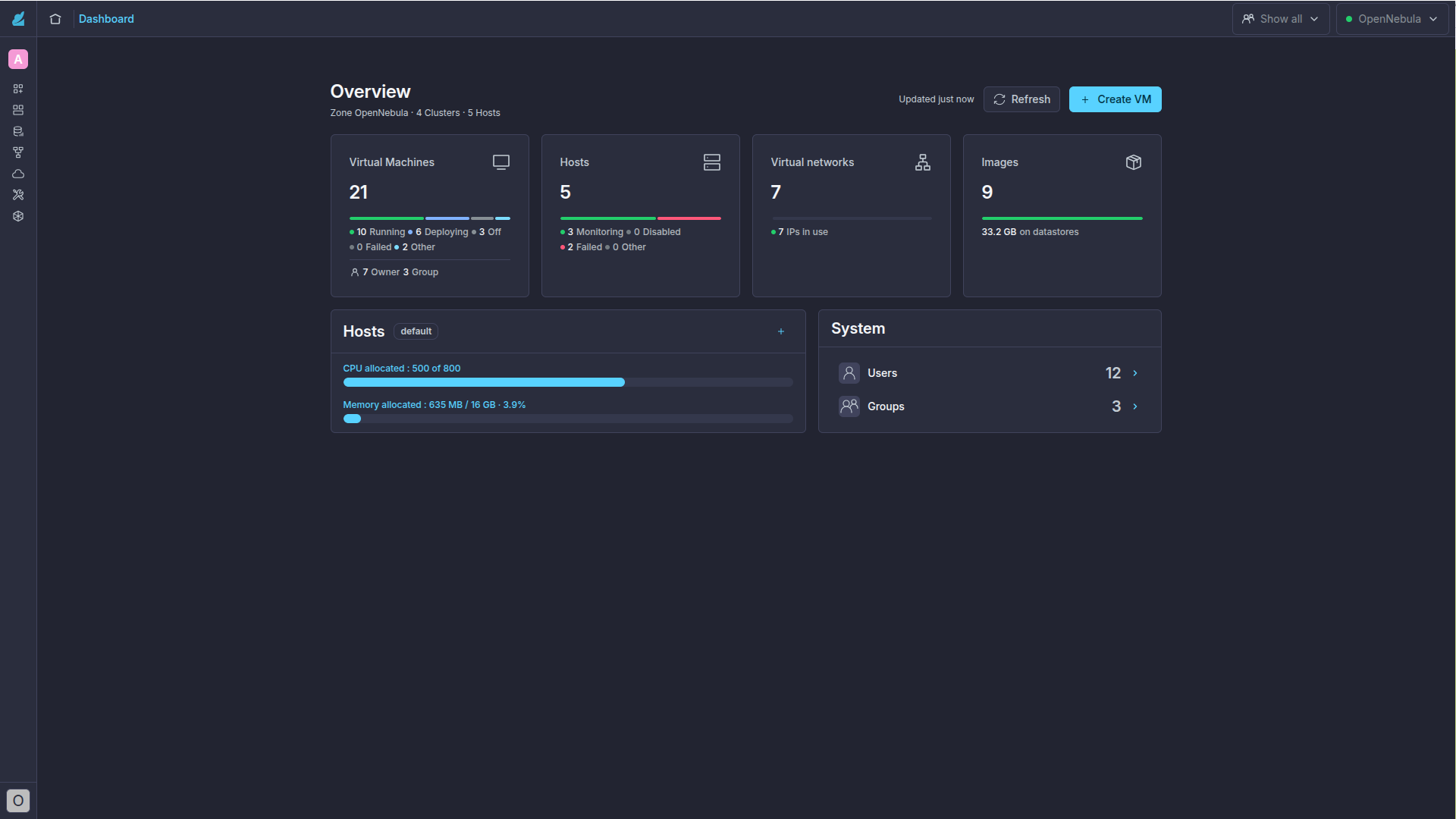
Task: Click the Images count '9'
Action: click(x=987, y=193)
